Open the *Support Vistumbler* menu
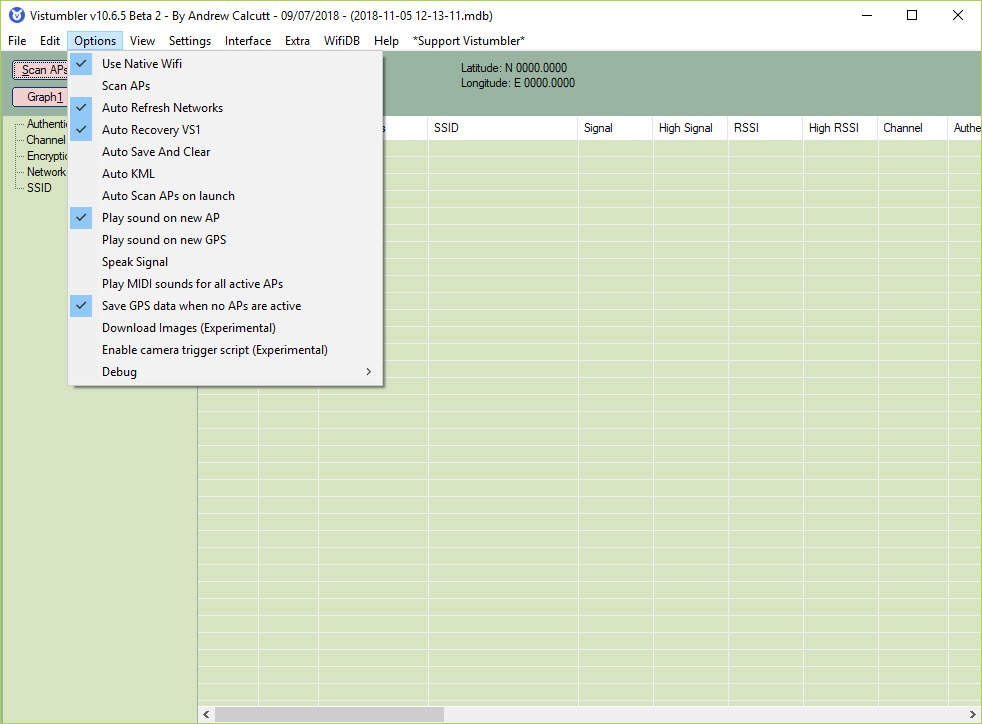 [x=468, y=41]
